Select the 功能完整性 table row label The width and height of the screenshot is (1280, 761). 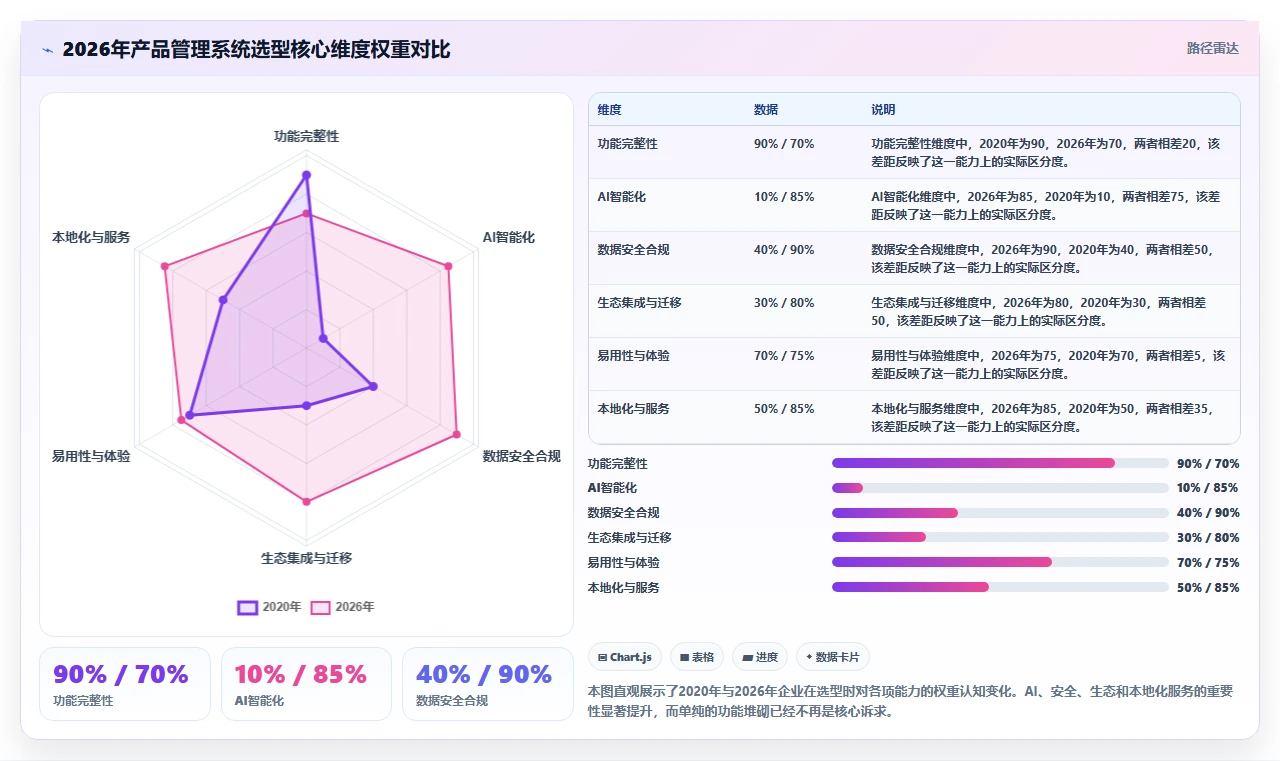[x=628, y=144]
